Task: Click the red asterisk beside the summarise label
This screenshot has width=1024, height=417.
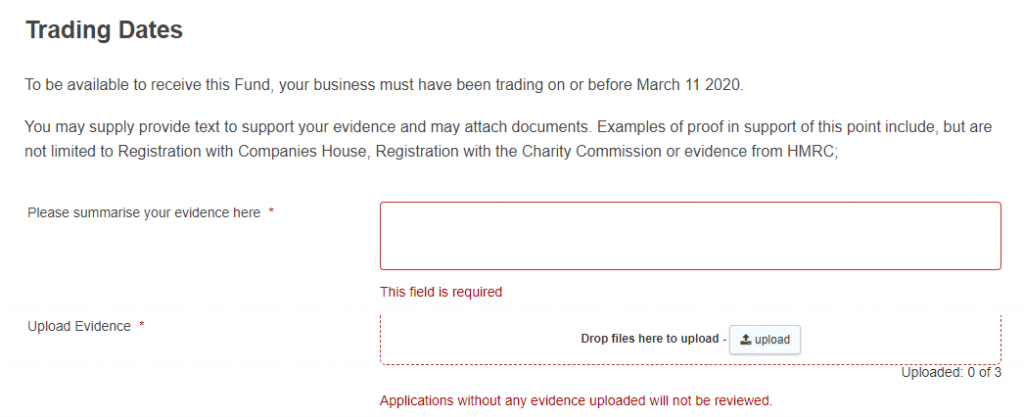Action: [271, 213]
